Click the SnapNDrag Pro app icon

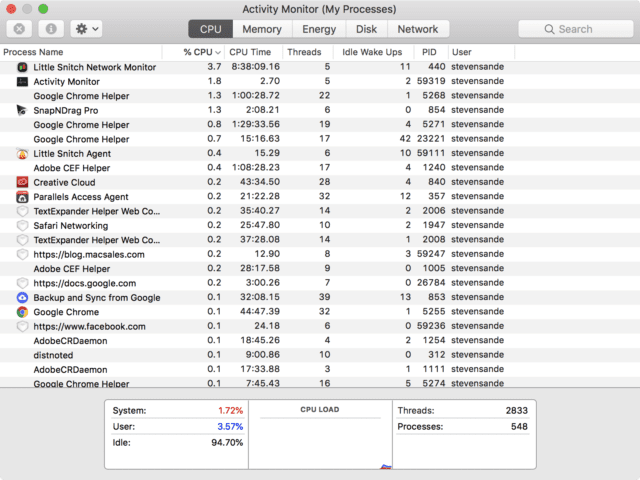click(22, 110)
